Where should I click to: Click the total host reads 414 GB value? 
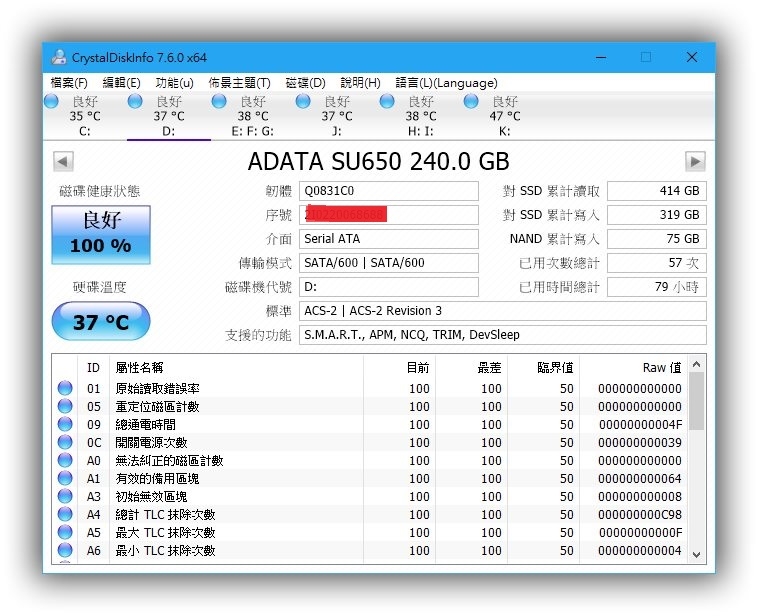[x=657, y=191]
